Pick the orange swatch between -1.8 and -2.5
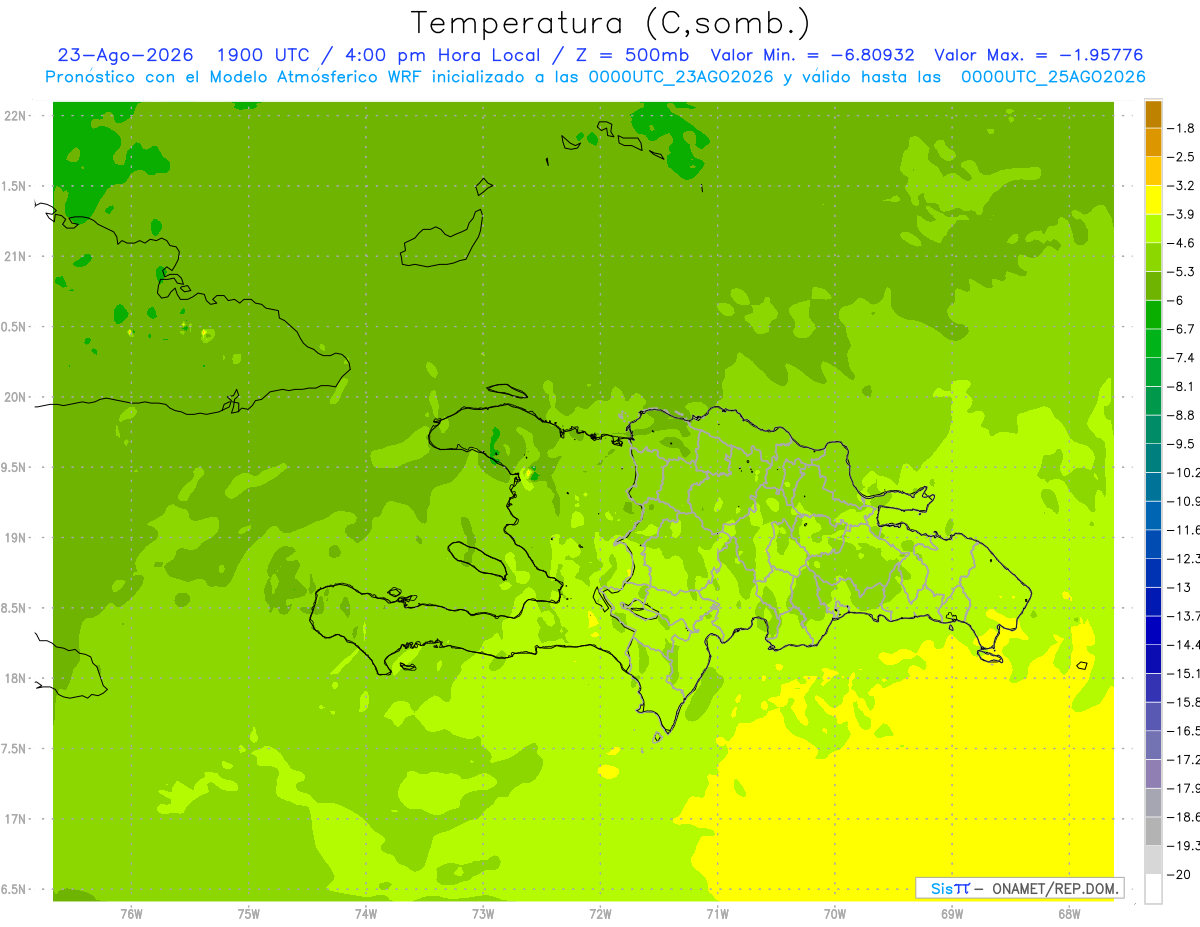 (1153, 142)
